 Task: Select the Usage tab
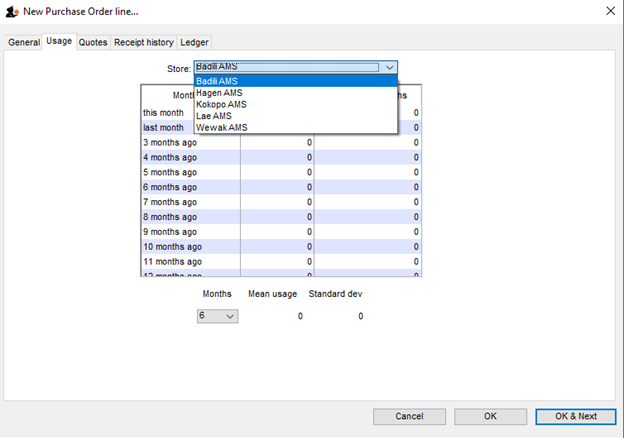pyautogui.click(x=59, y=42)
